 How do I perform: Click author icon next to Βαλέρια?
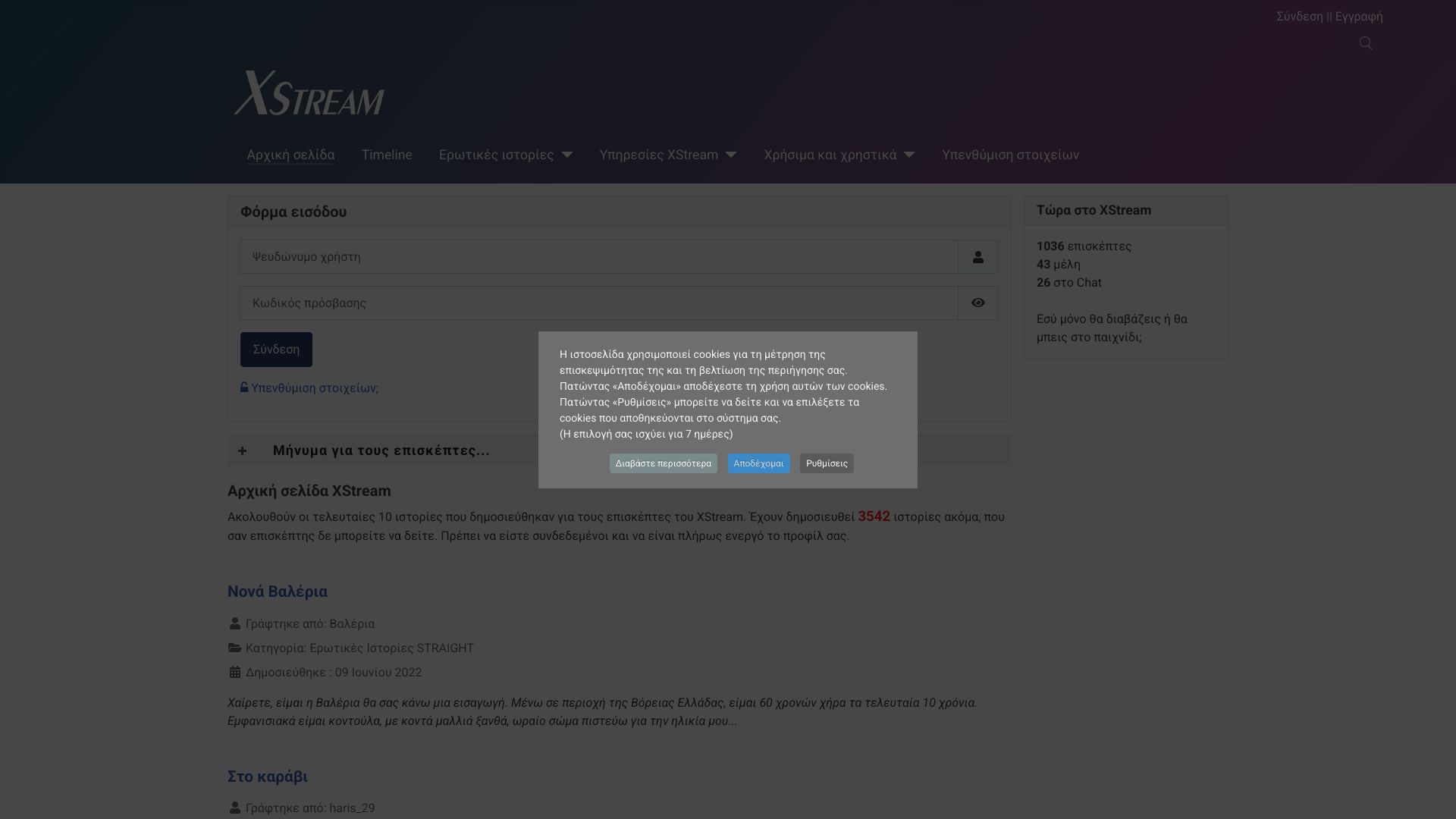[x=235, y=623]
